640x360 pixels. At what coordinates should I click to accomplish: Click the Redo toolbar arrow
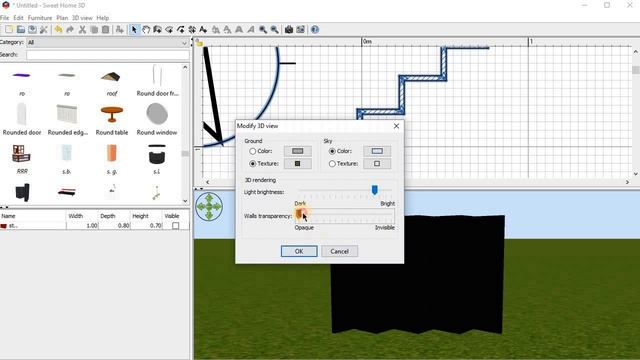click(x=70, y=29)
